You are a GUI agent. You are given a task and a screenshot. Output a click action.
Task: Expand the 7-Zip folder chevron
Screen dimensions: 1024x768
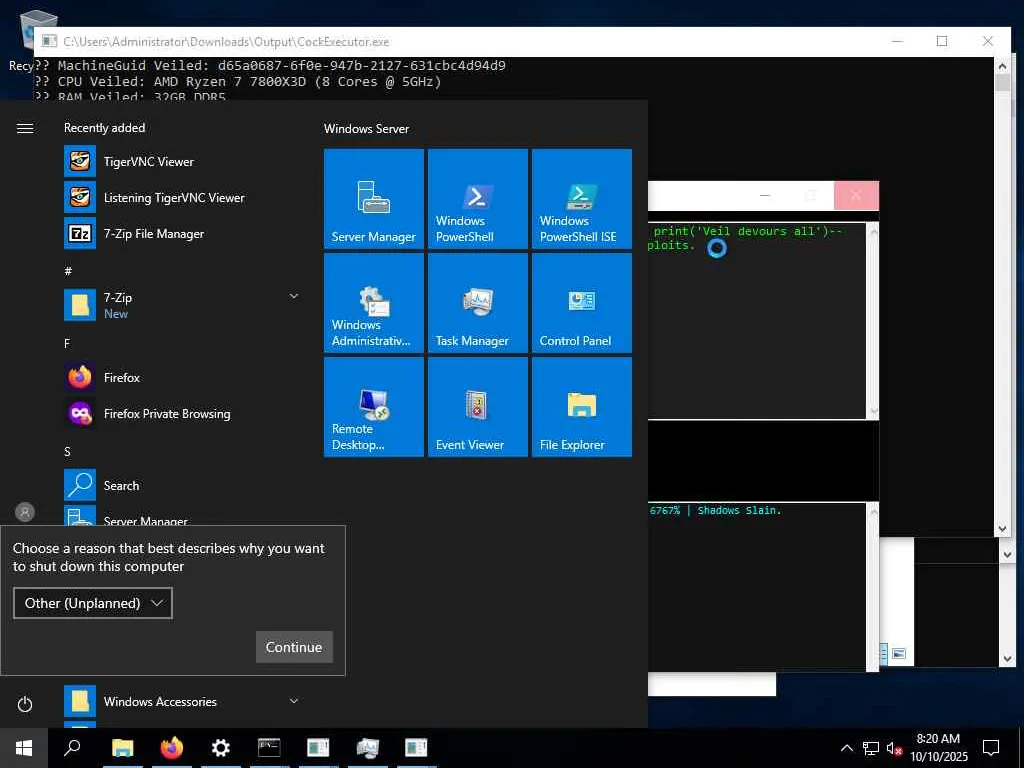click(x=294, y=296)
